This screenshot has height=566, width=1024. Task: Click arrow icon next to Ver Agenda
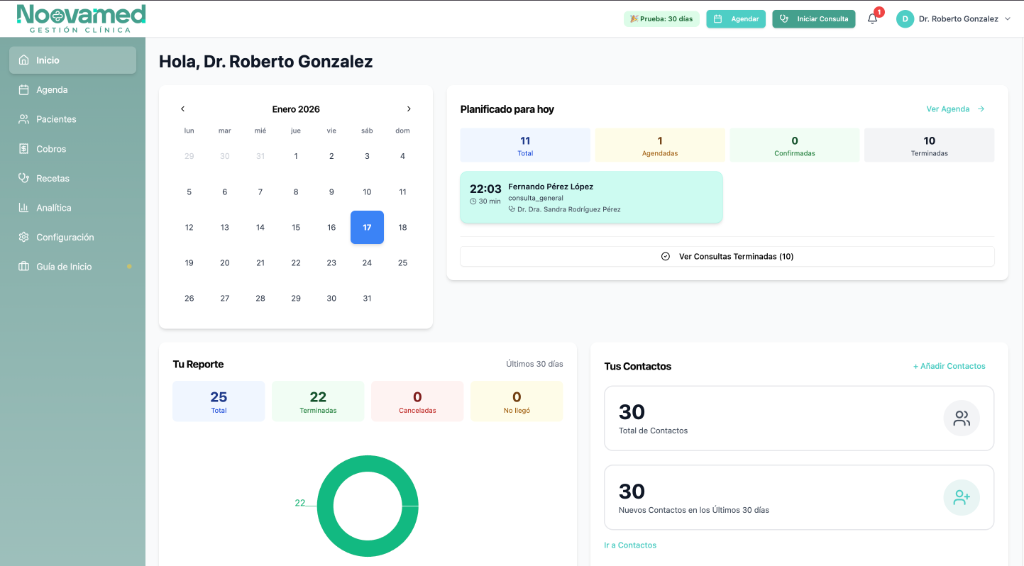tap(981, 109)
